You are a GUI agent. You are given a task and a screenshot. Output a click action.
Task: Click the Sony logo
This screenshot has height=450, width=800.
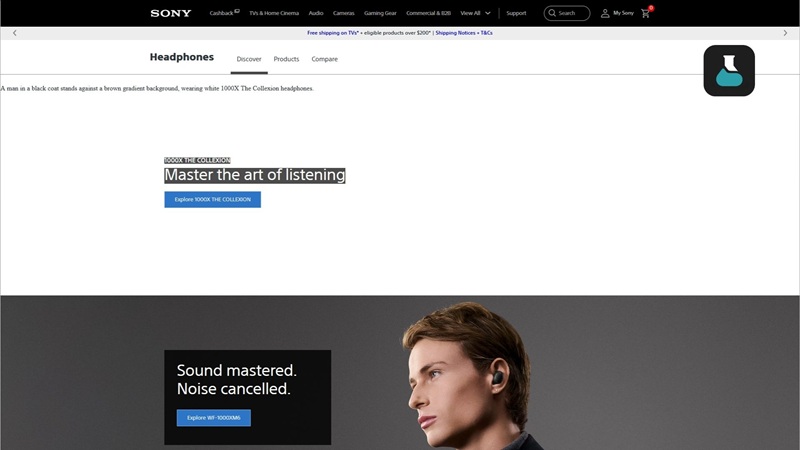coord(171,13)
